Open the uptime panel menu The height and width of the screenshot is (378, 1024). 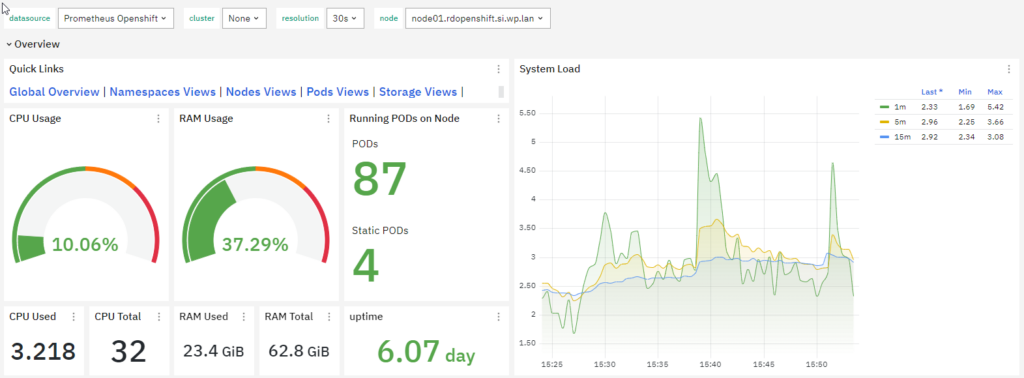point(499,317)
